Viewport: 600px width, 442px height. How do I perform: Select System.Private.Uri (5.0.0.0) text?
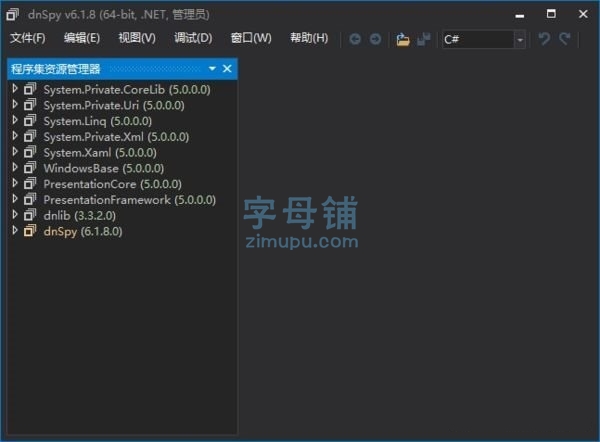(114, 105)
